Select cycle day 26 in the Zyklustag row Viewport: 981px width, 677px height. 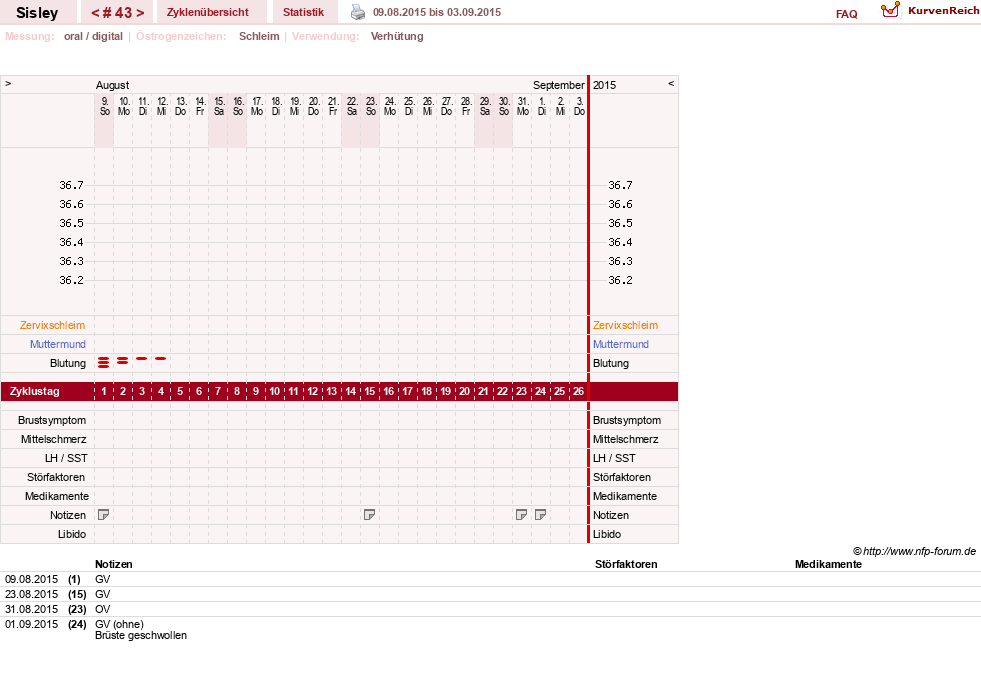pyautogui.click(x=579, y=391)
